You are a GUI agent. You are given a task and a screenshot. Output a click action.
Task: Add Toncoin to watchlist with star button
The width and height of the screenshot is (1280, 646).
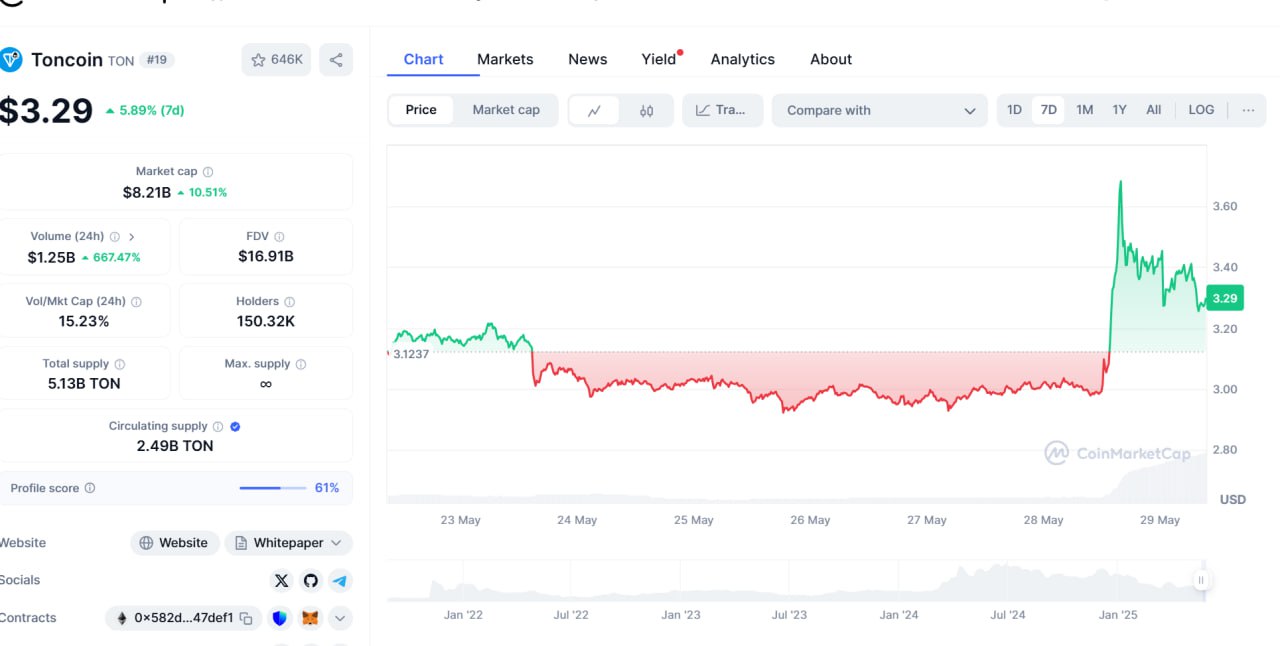pyautogui.click(x=276, y=60)
